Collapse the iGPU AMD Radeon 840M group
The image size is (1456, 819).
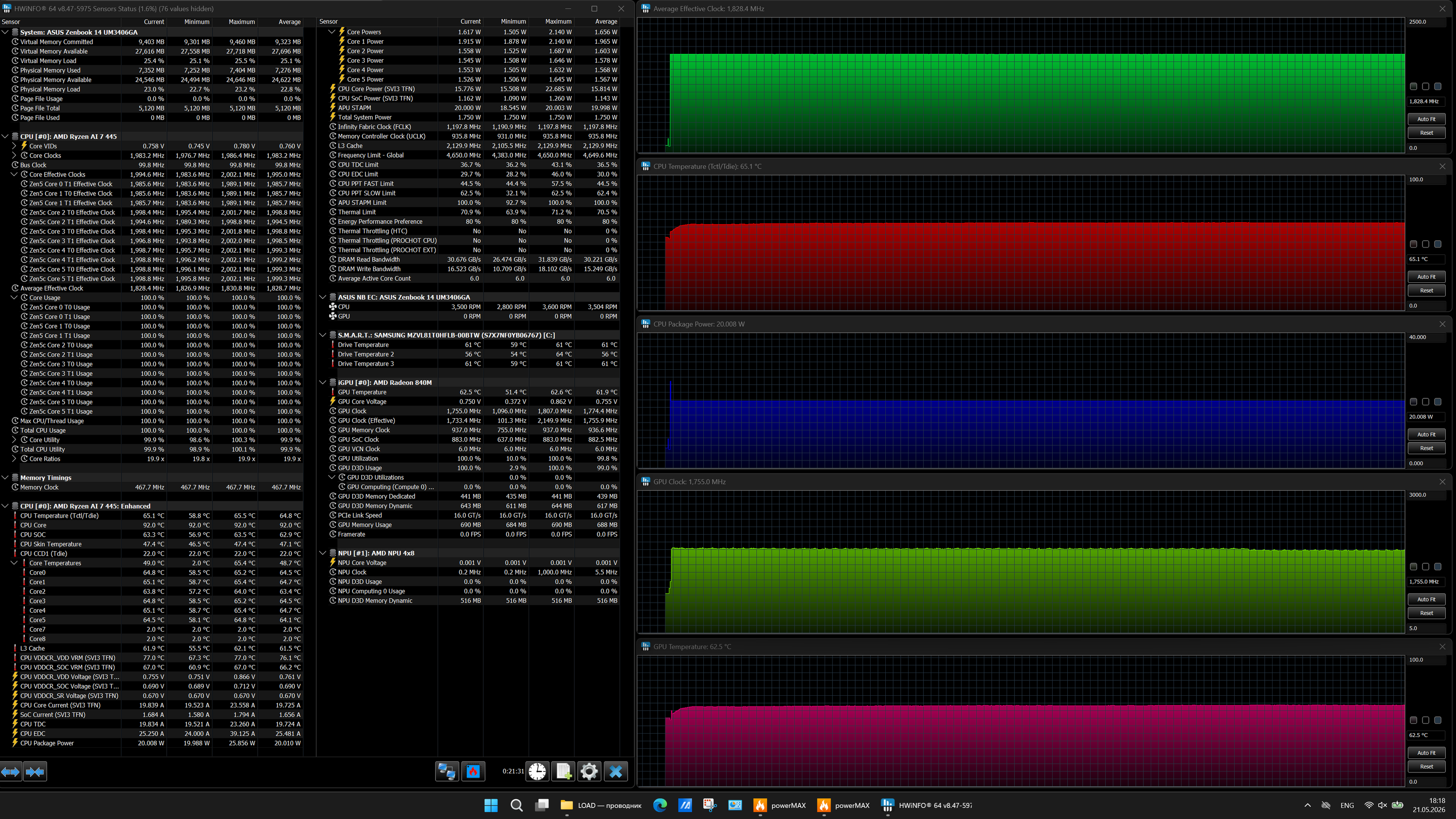click(x=323, y=383)
